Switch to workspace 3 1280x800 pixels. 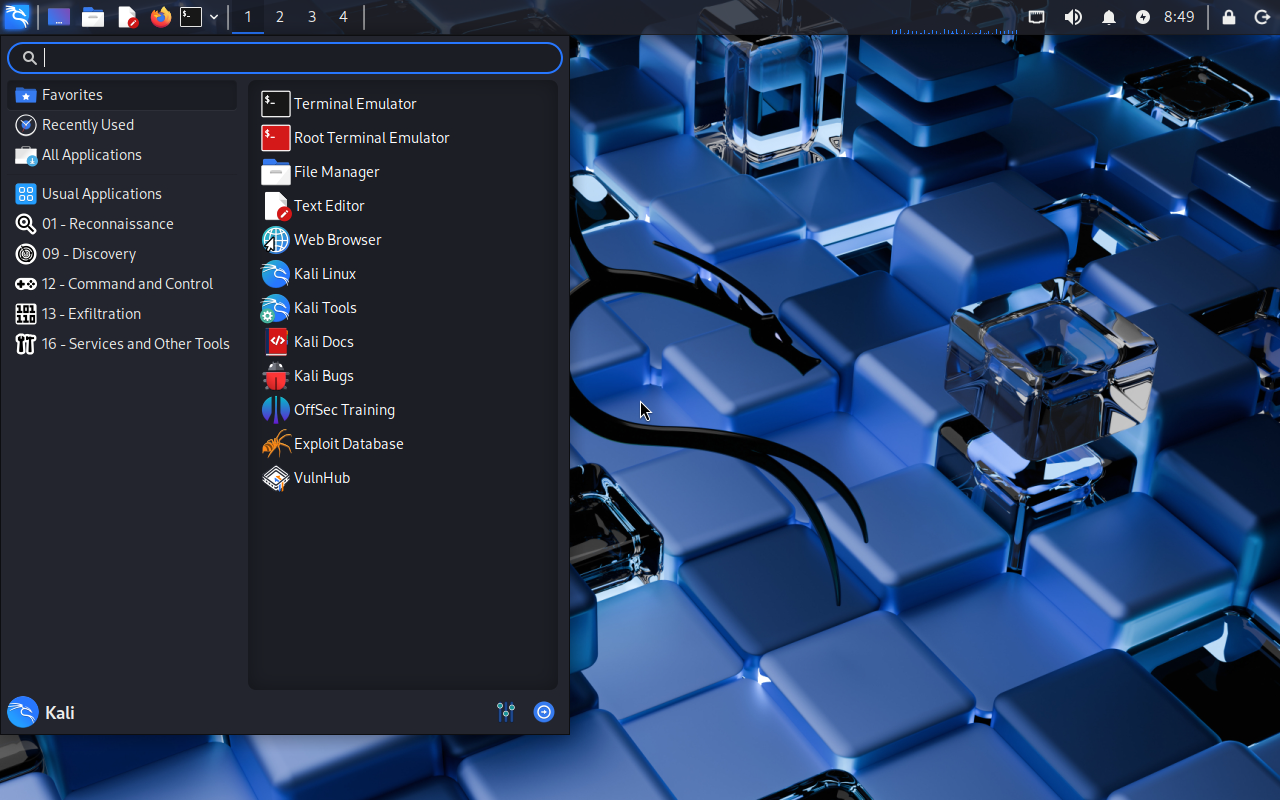312,17
